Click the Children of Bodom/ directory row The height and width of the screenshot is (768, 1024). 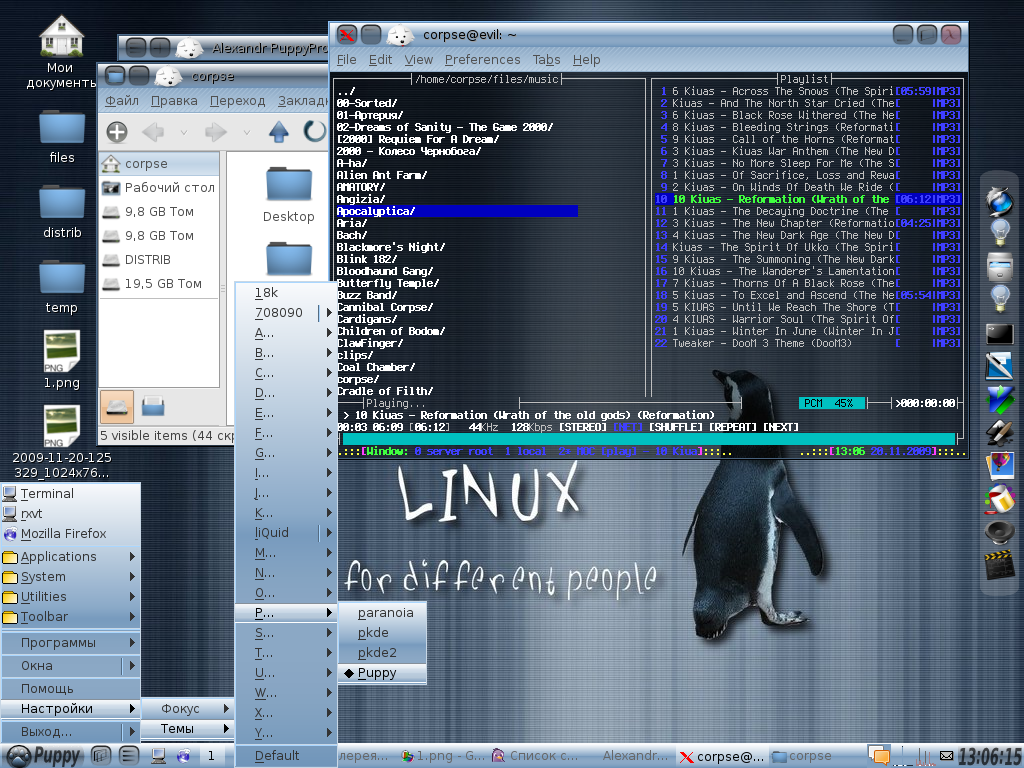click(x=391, y=331)
